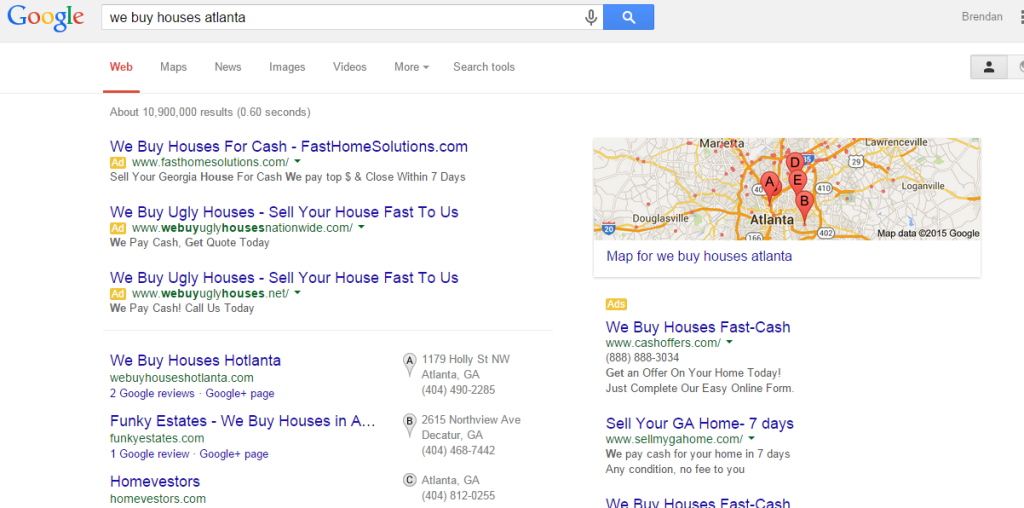Open 2 Google reviews link

152,394
